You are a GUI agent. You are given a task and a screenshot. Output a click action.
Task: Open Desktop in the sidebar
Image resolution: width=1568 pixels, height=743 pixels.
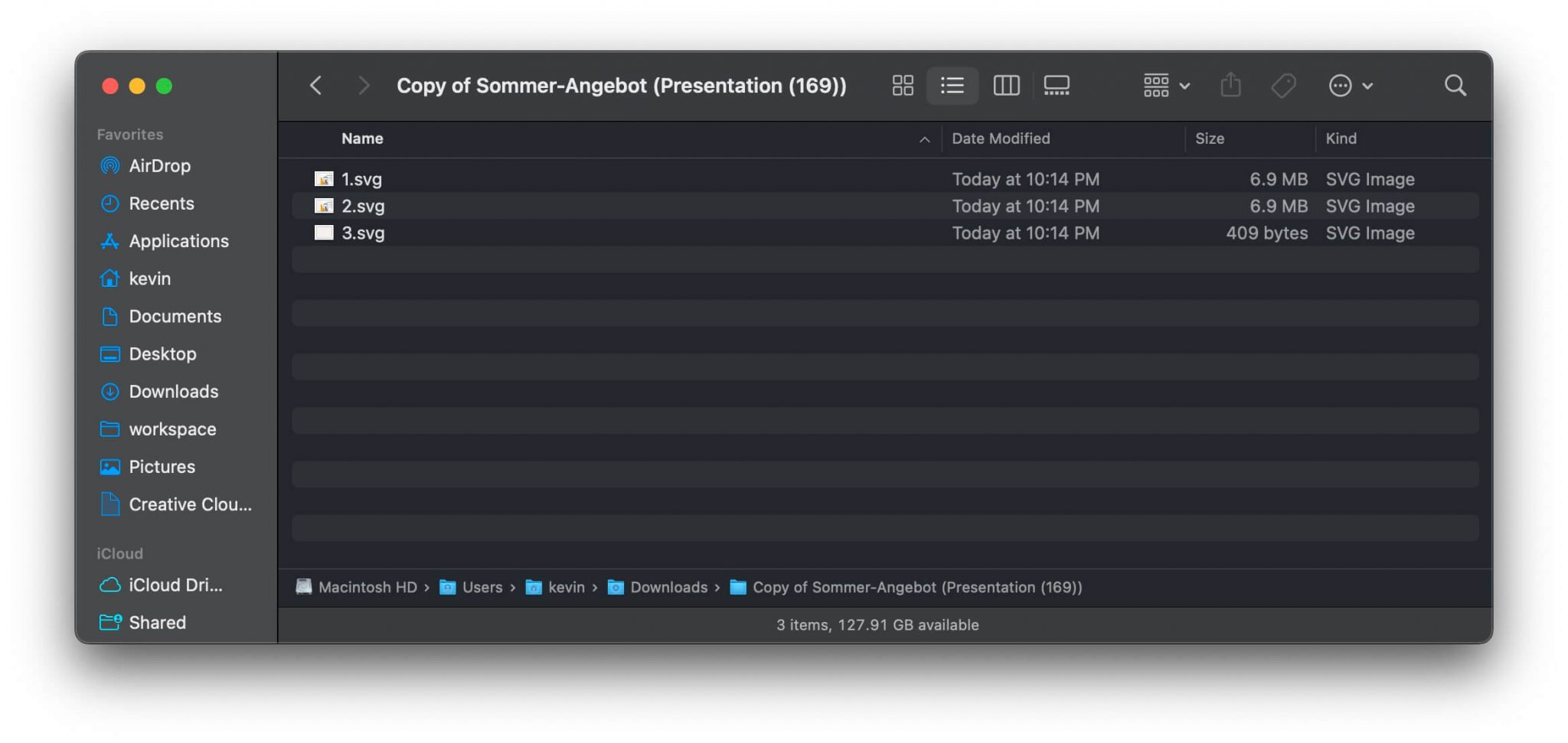tap(162, 353)
